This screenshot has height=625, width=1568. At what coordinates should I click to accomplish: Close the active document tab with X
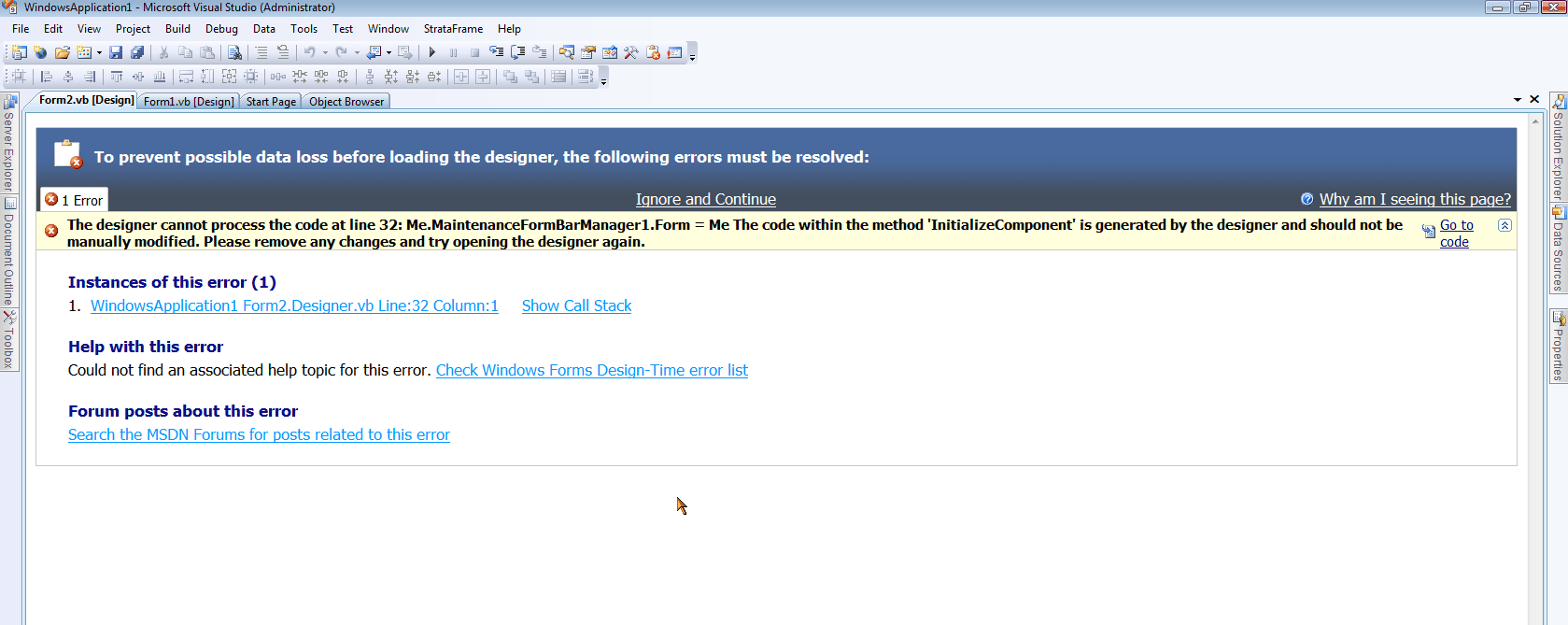point(1533,99)
